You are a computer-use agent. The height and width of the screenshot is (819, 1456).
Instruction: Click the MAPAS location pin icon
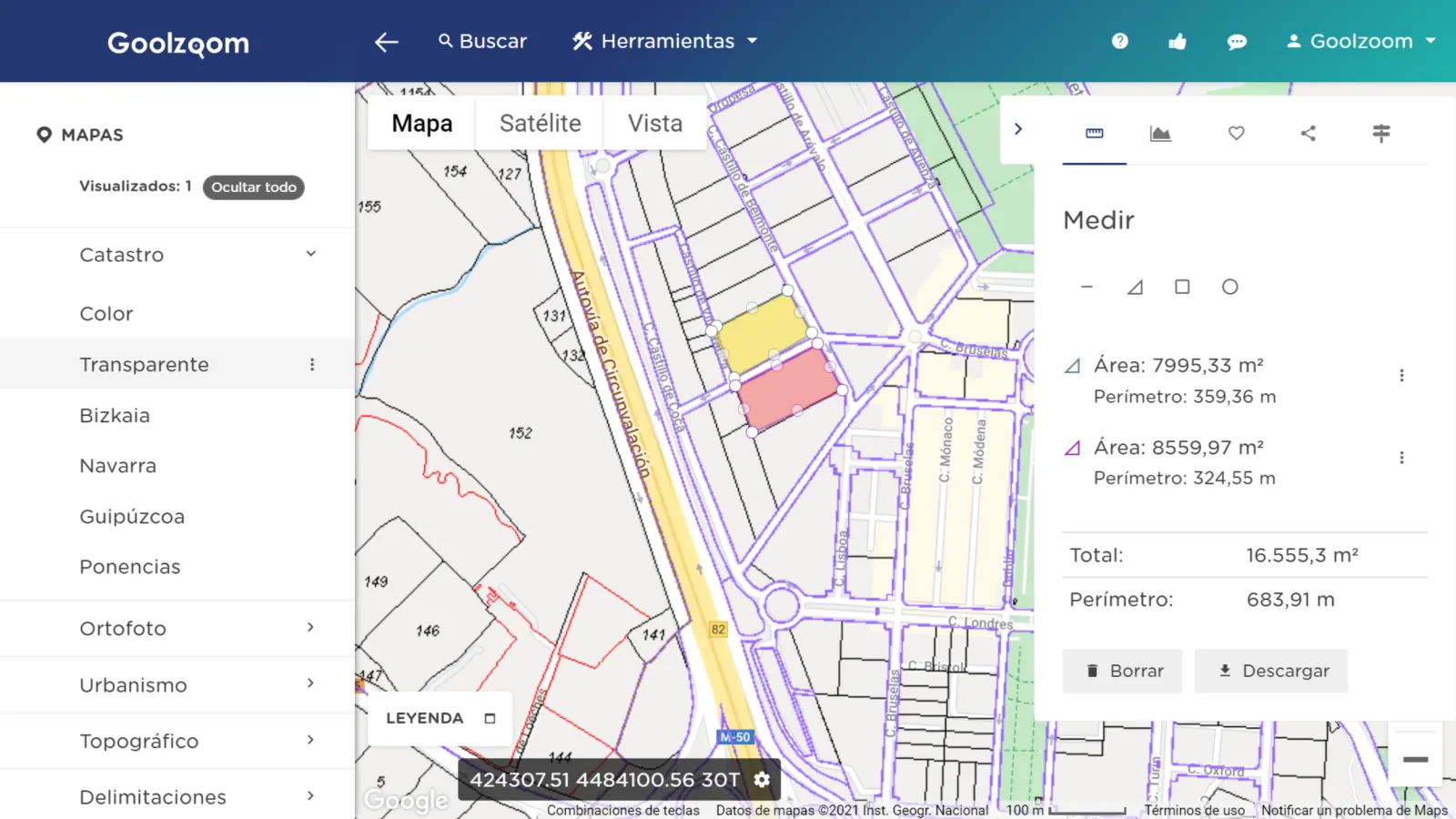[44, 135]
